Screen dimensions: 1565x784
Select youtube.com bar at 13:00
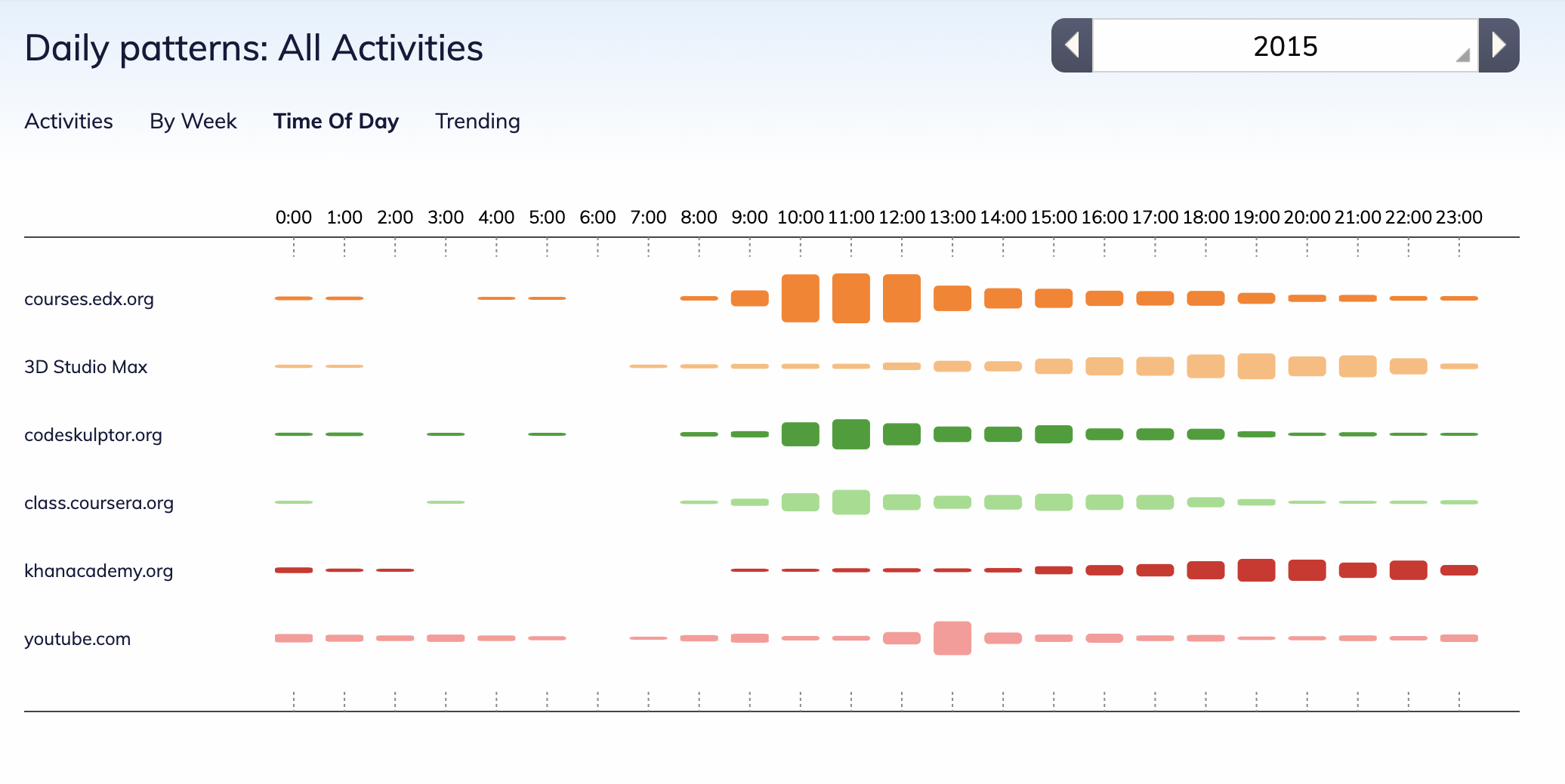(952, 638)
